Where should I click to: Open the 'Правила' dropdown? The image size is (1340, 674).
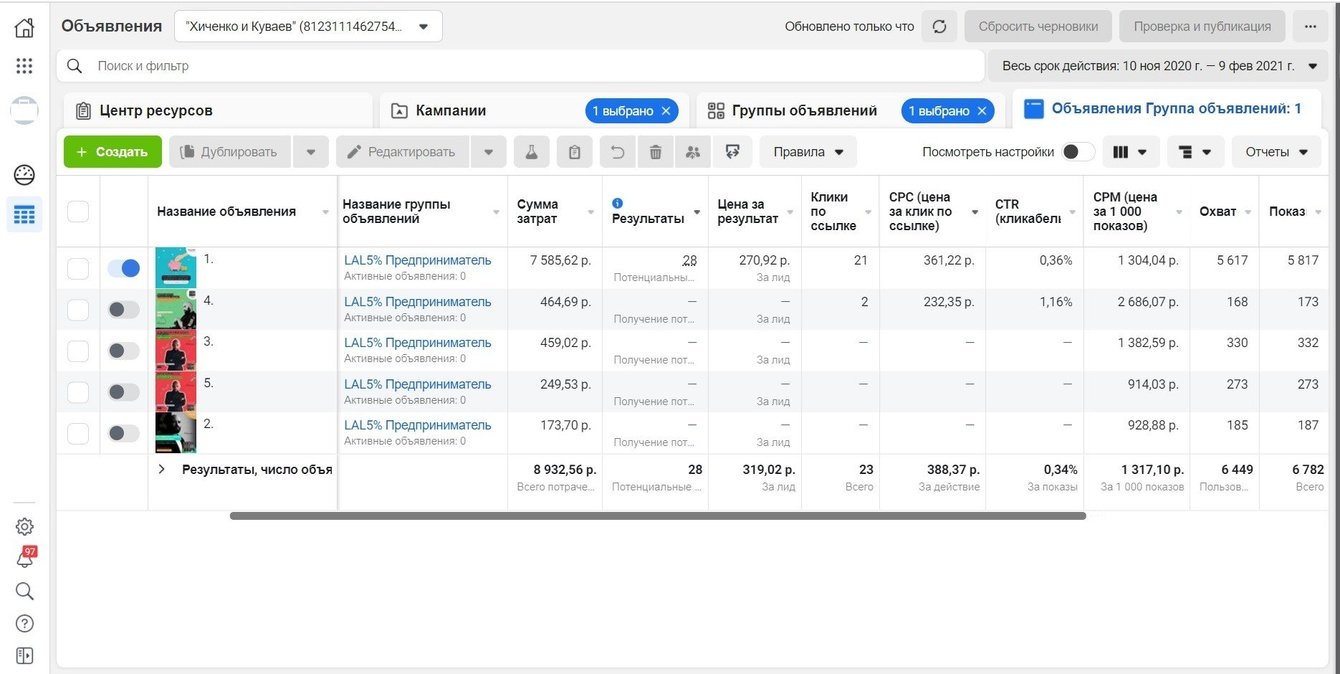tap(808, 152)
